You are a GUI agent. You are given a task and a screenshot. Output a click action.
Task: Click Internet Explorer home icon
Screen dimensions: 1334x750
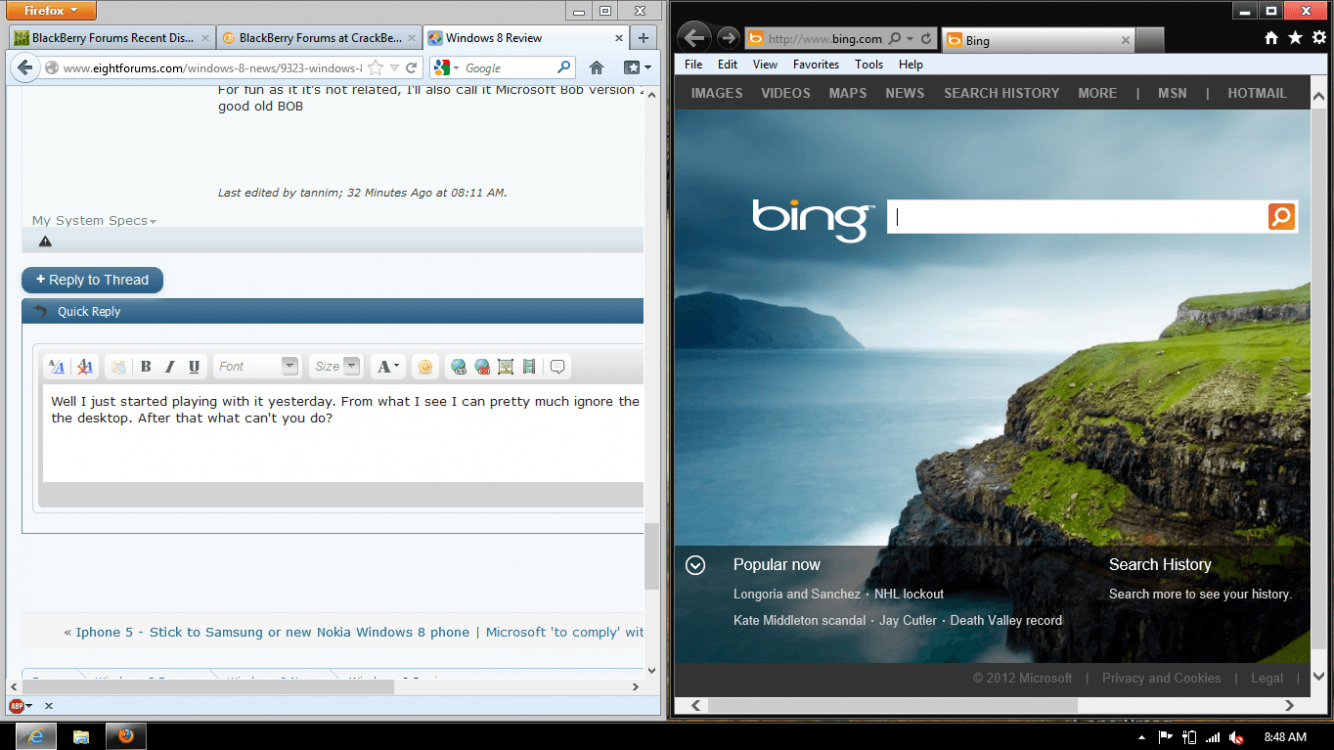1271,38
